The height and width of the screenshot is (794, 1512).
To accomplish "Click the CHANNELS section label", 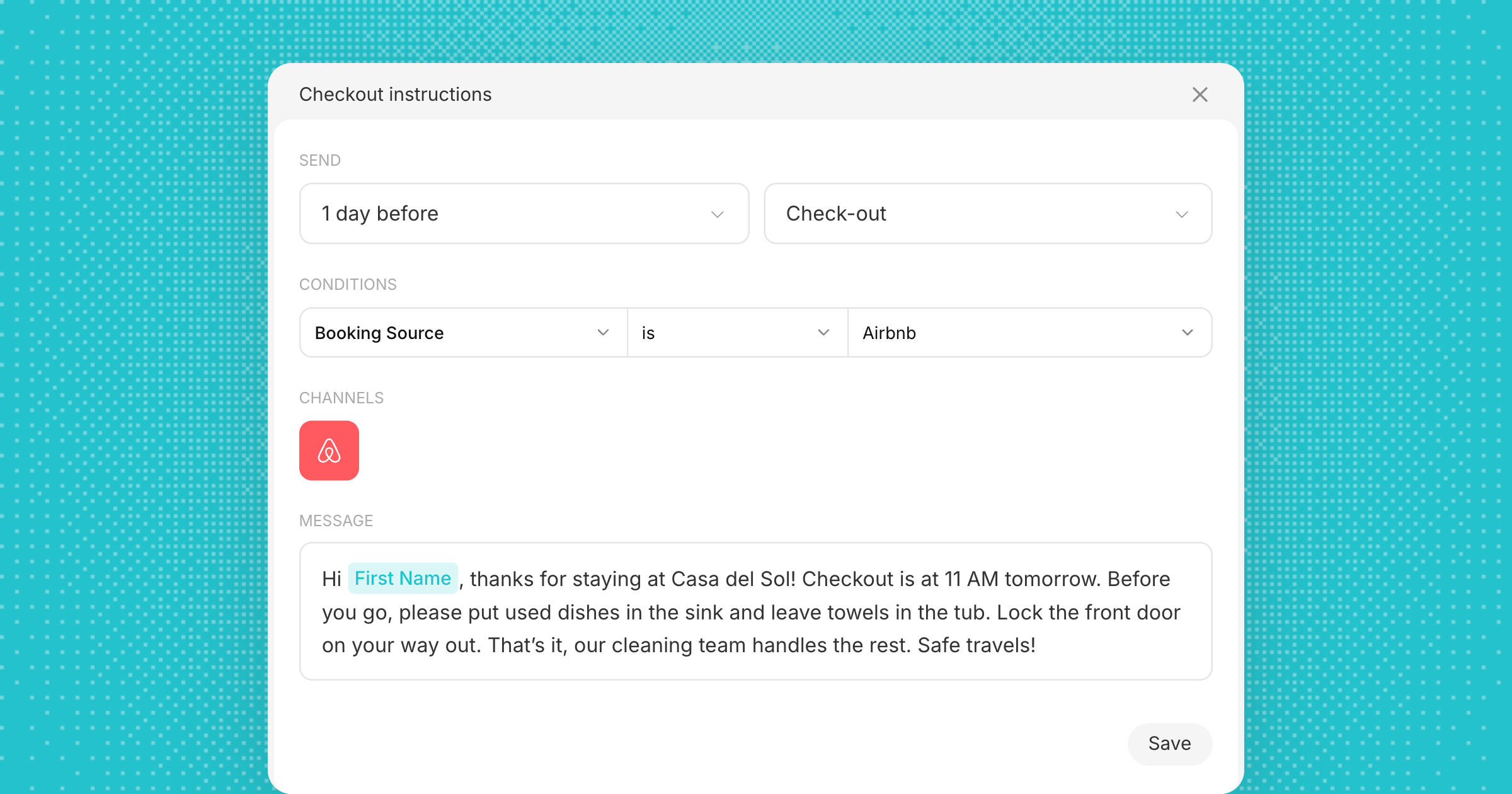I will click(x=341, y=398).
